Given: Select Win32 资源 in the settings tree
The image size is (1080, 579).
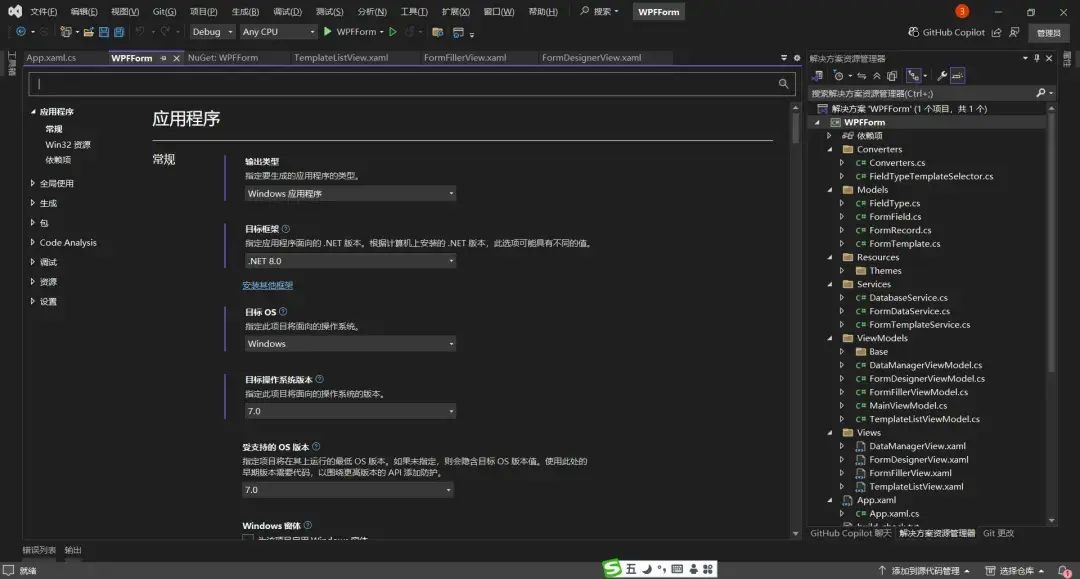Looking at the screenshot, I should click(x=68, y=145).
